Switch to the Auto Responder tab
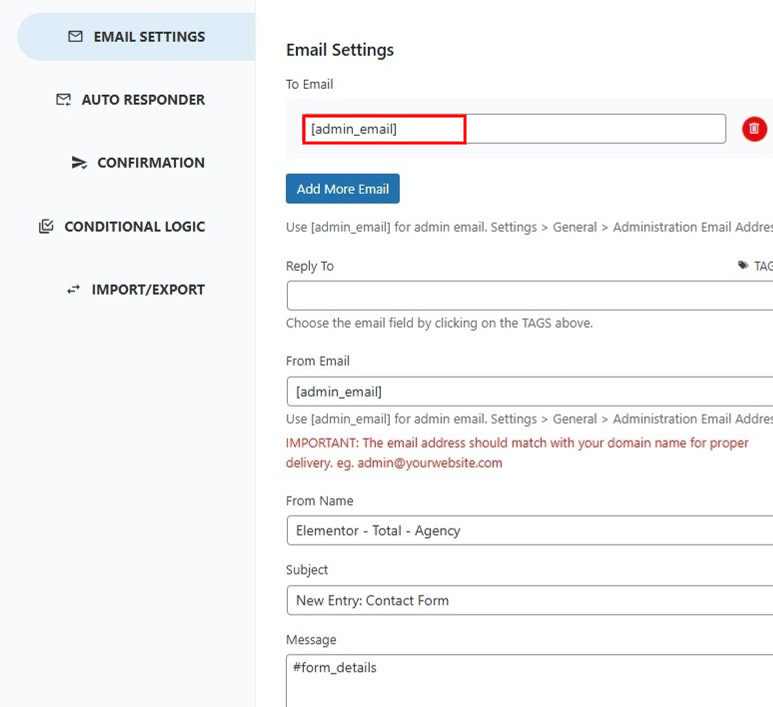The image size is (773, 707). pyautogui.click(x=131, y=100)
